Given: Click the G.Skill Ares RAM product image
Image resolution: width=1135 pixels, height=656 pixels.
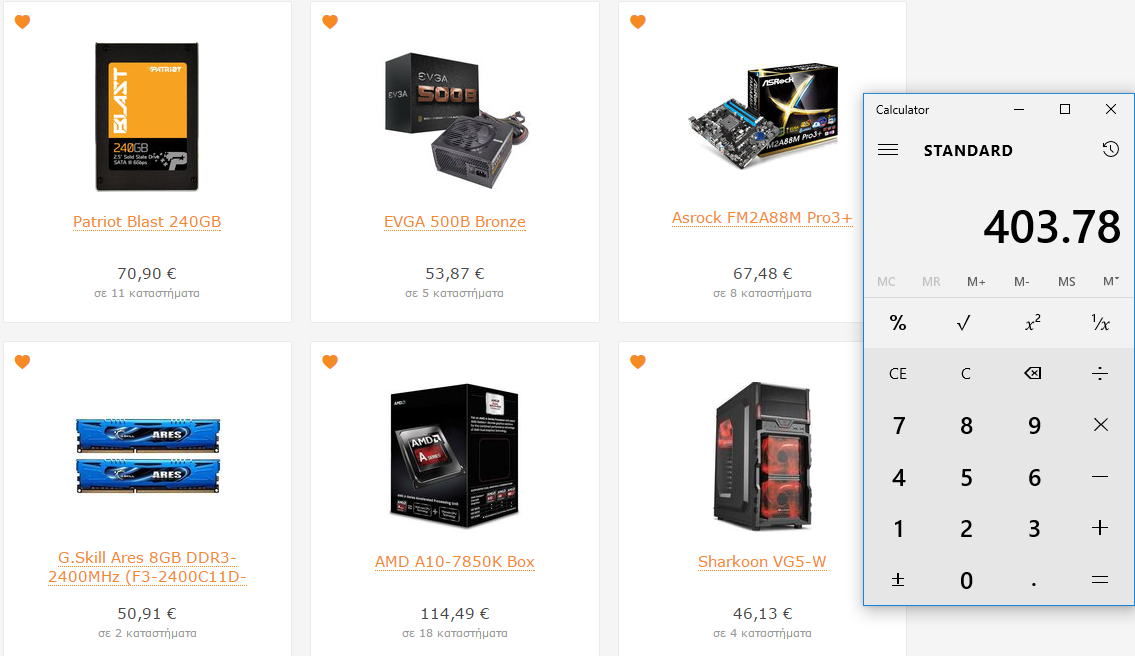Looking at the screenshot, I should pyautogui.click(x=148, y=455).
